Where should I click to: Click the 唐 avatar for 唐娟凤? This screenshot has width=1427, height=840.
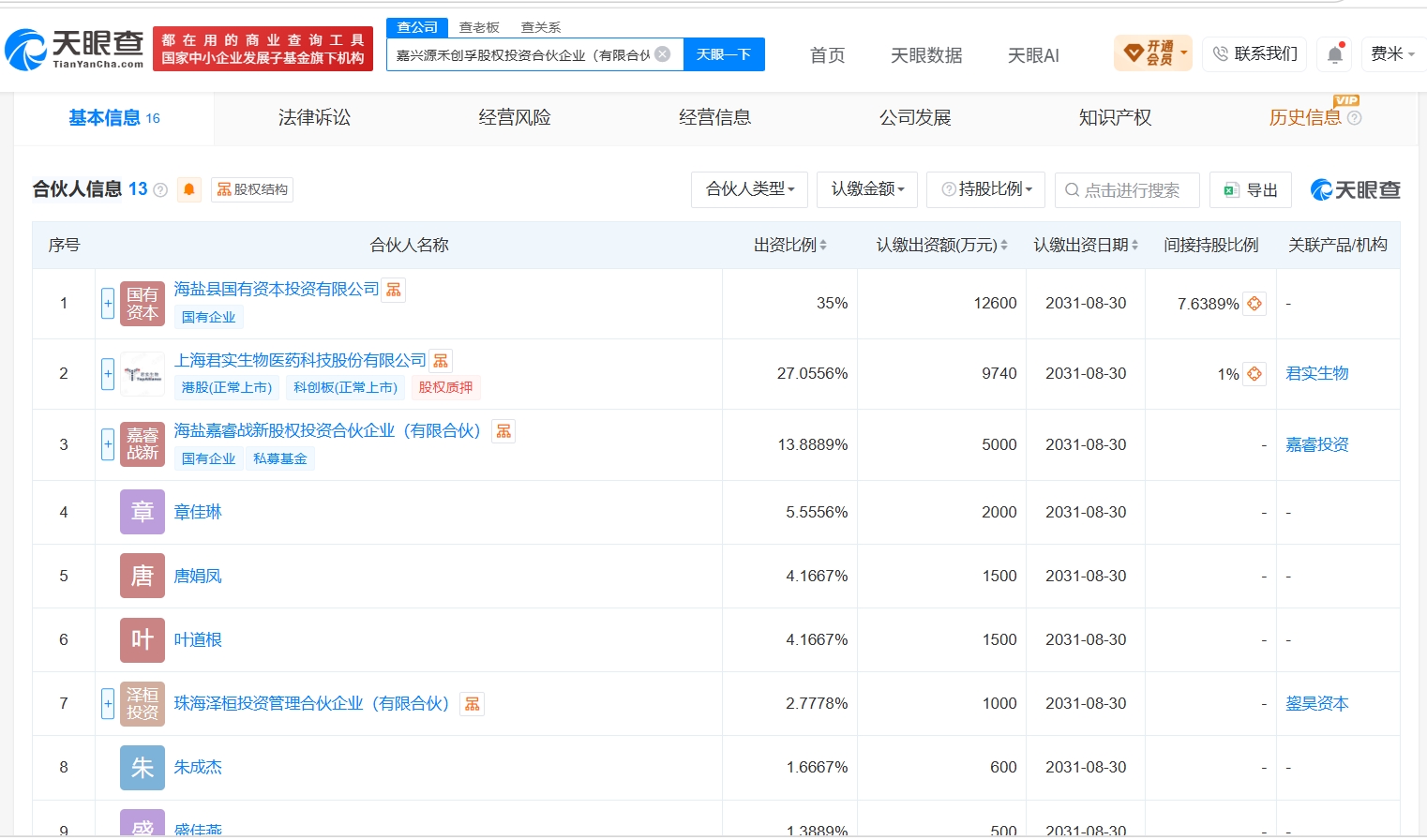point(143,576)
